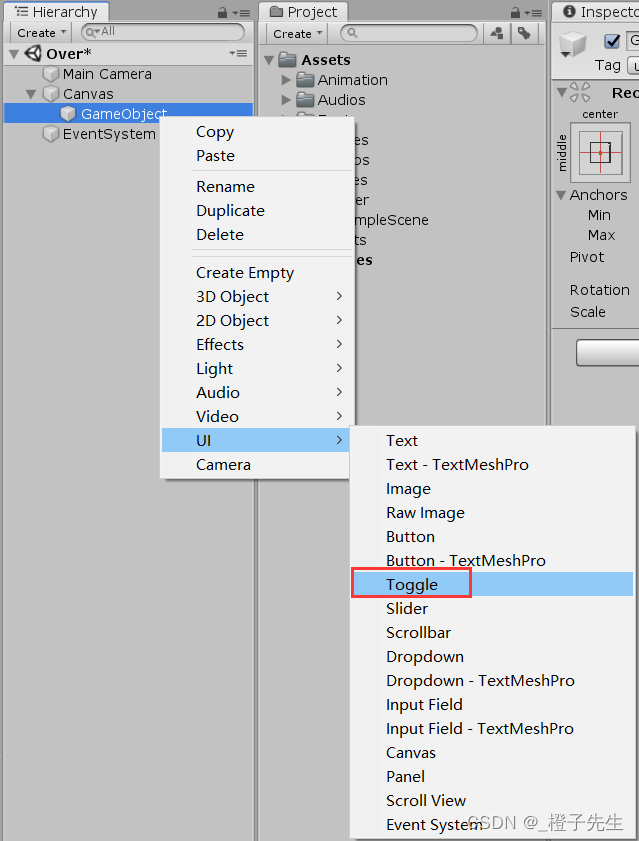Switch to the Project tab
639x841 pixels.
coord(304,12)
